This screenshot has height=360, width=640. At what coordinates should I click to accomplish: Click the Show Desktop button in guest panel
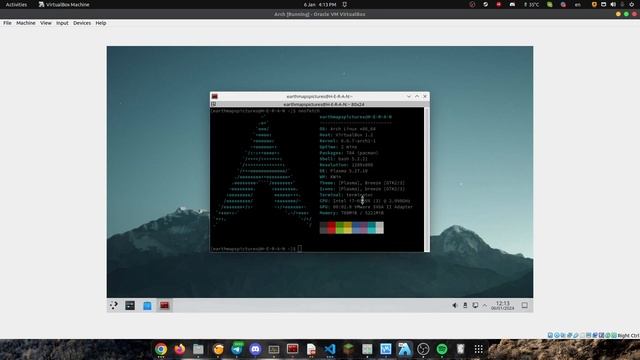coord(524,305)
